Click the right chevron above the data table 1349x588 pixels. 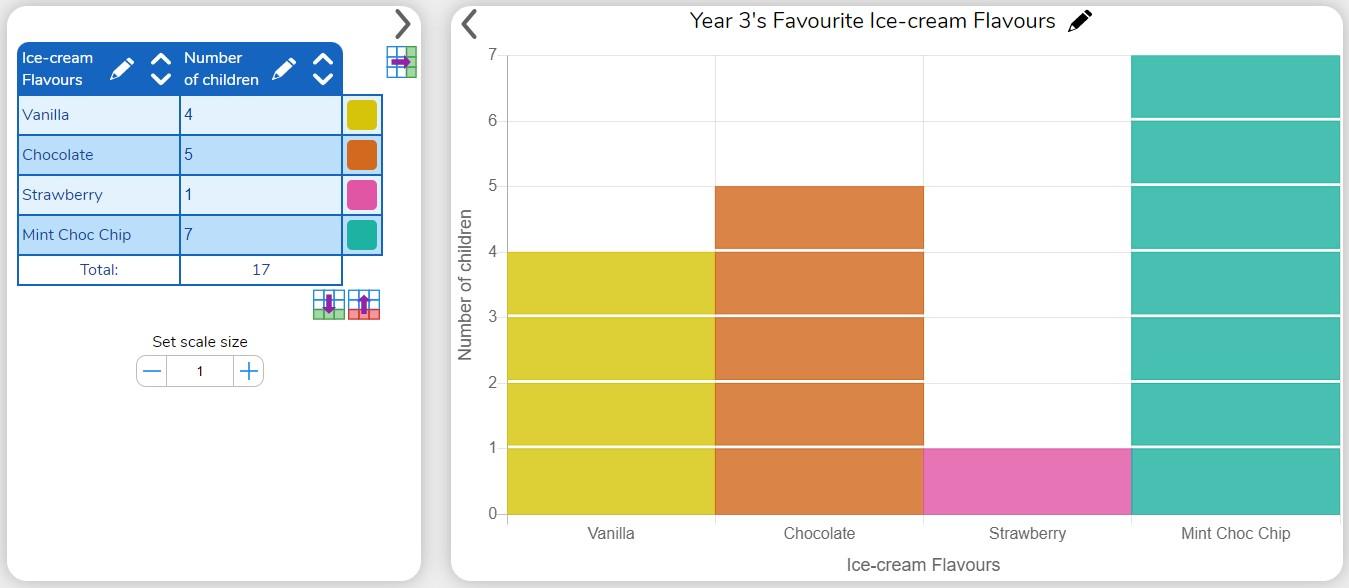pos(402,24)
